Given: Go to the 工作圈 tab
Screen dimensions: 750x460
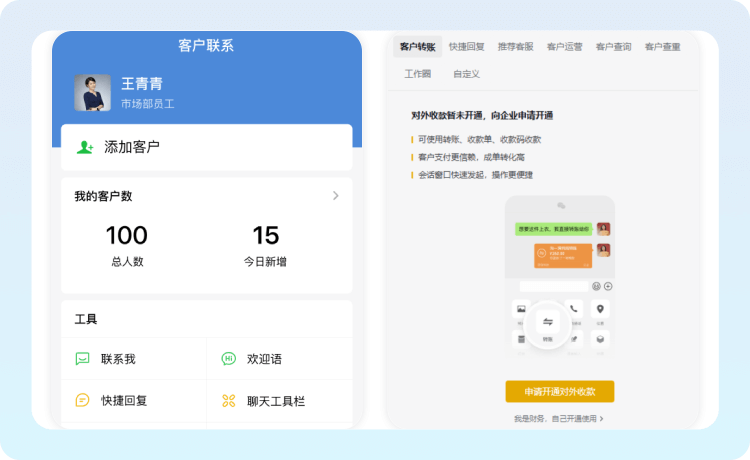Looking at the screenshot, I should (418, 74).
